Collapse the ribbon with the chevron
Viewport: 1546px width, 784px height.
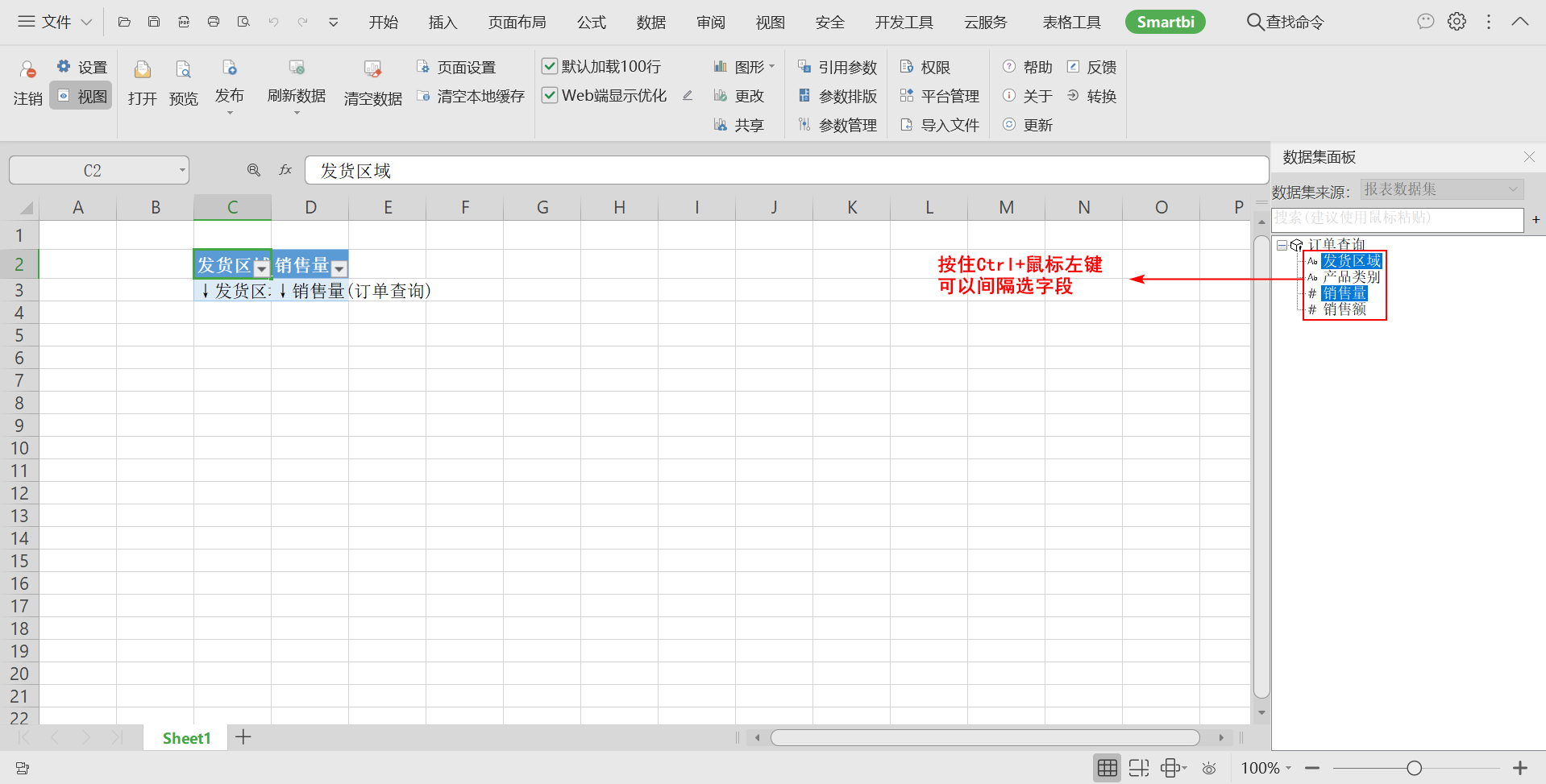(x=1520, y=22)
